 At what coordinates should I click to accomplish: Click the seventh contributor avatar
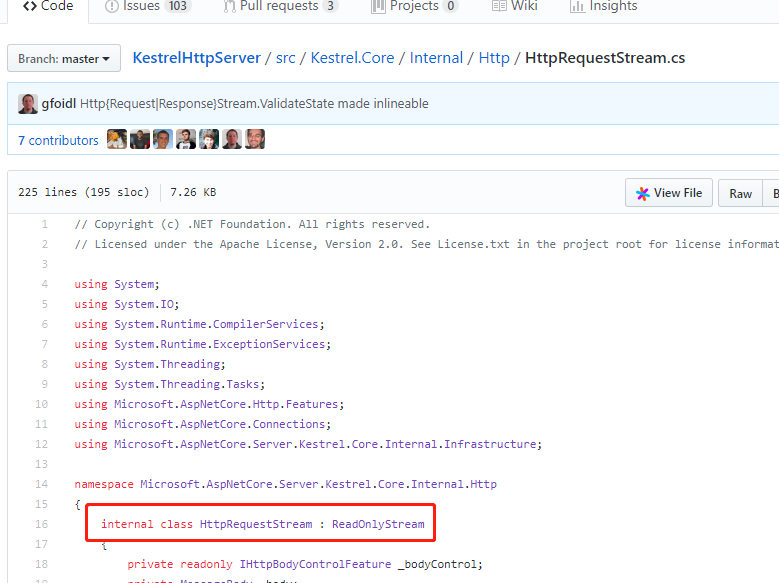point(255,139)
